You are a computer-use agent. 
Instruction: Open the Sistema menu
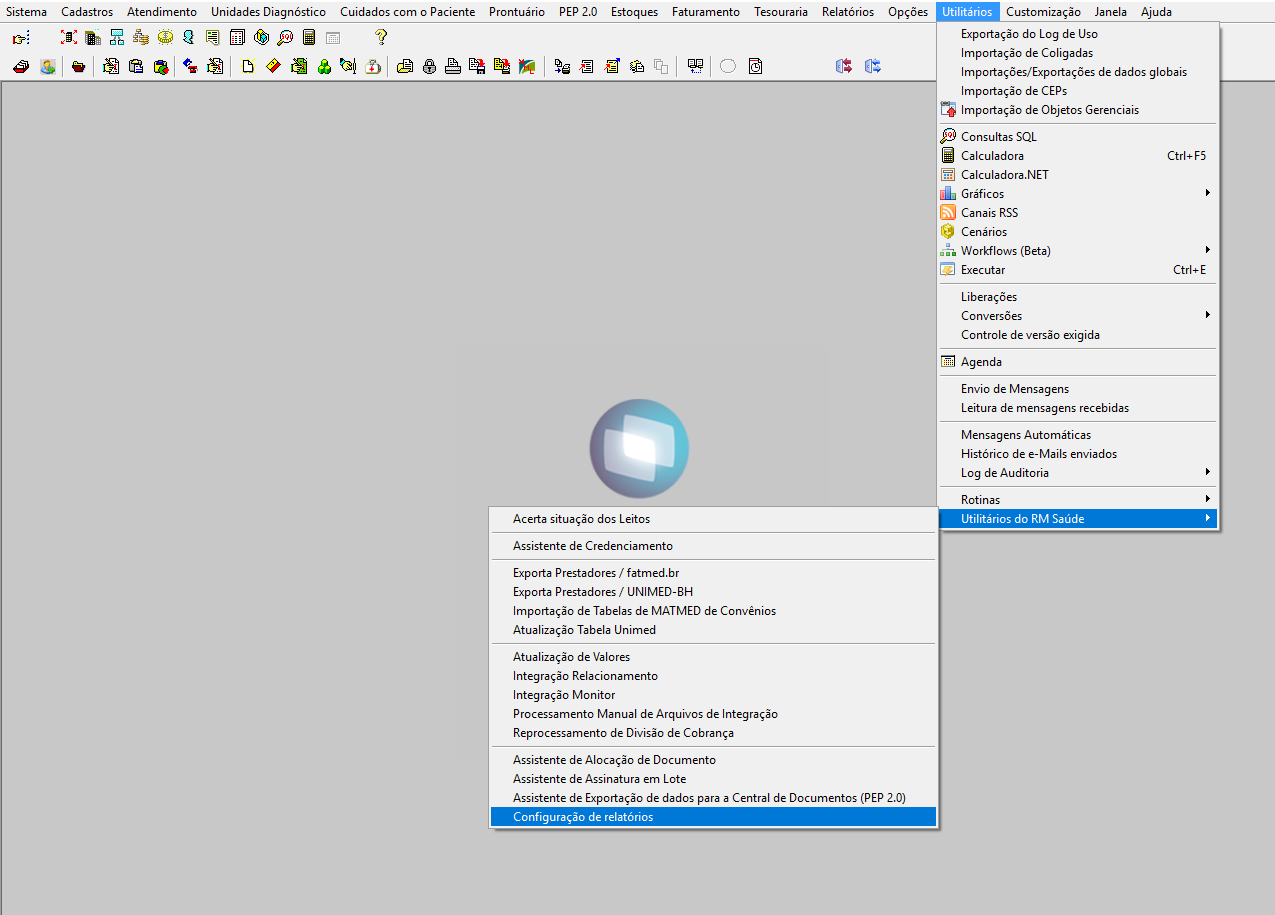tap(26, 12)
